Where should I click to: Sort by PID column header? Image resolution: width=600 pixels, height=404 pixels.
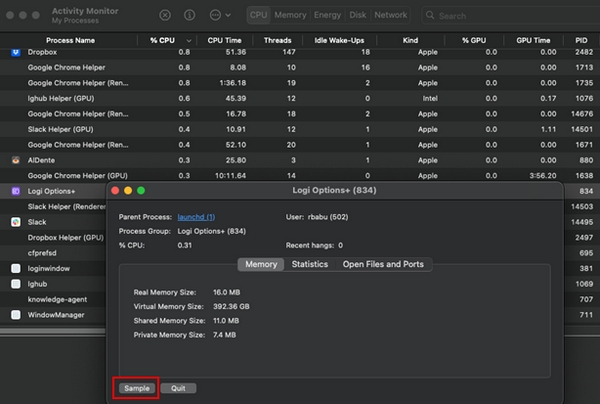[581, 41]
